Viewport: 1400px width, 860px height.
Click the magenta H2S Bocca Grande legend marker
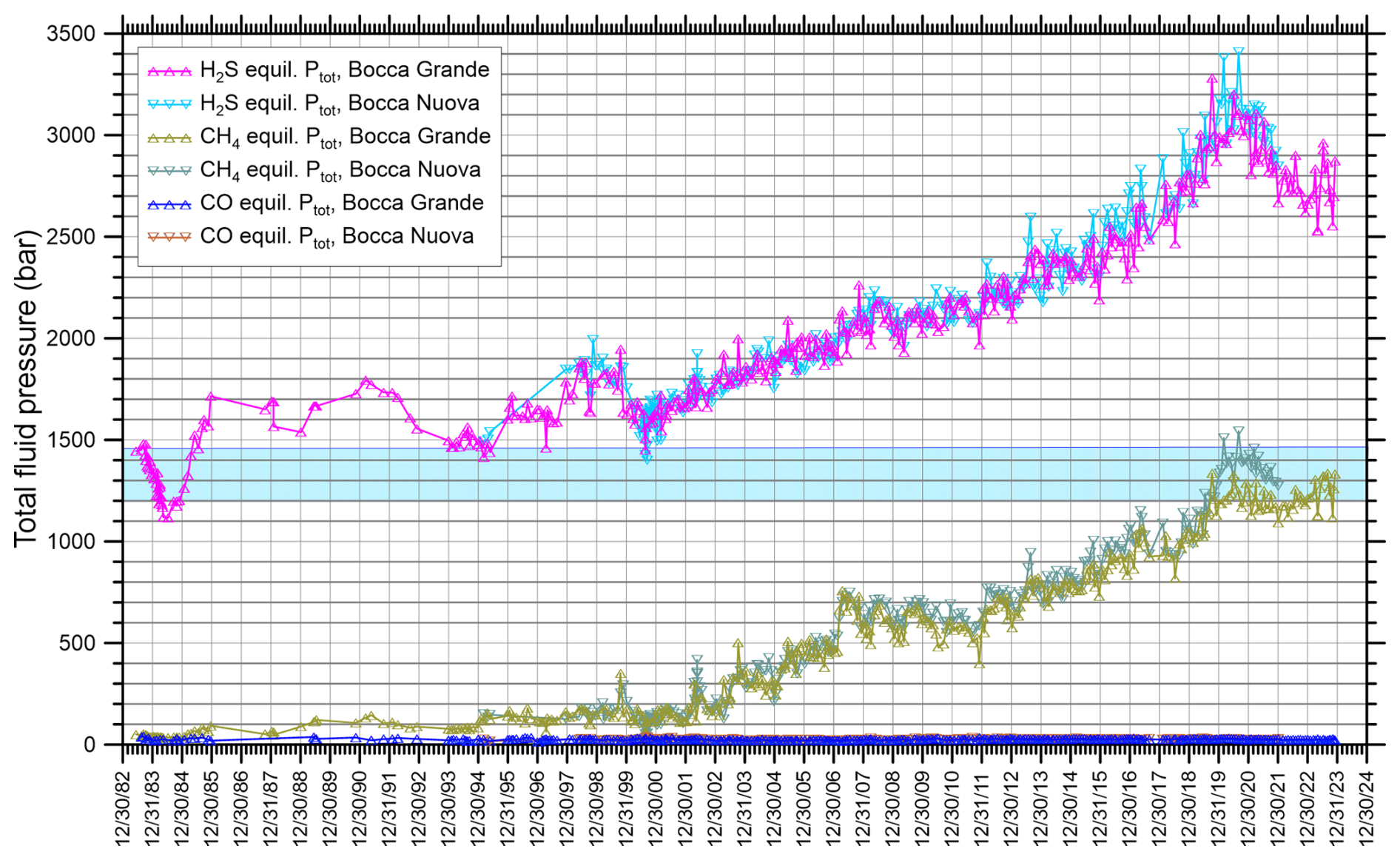(x=169, y=71)
